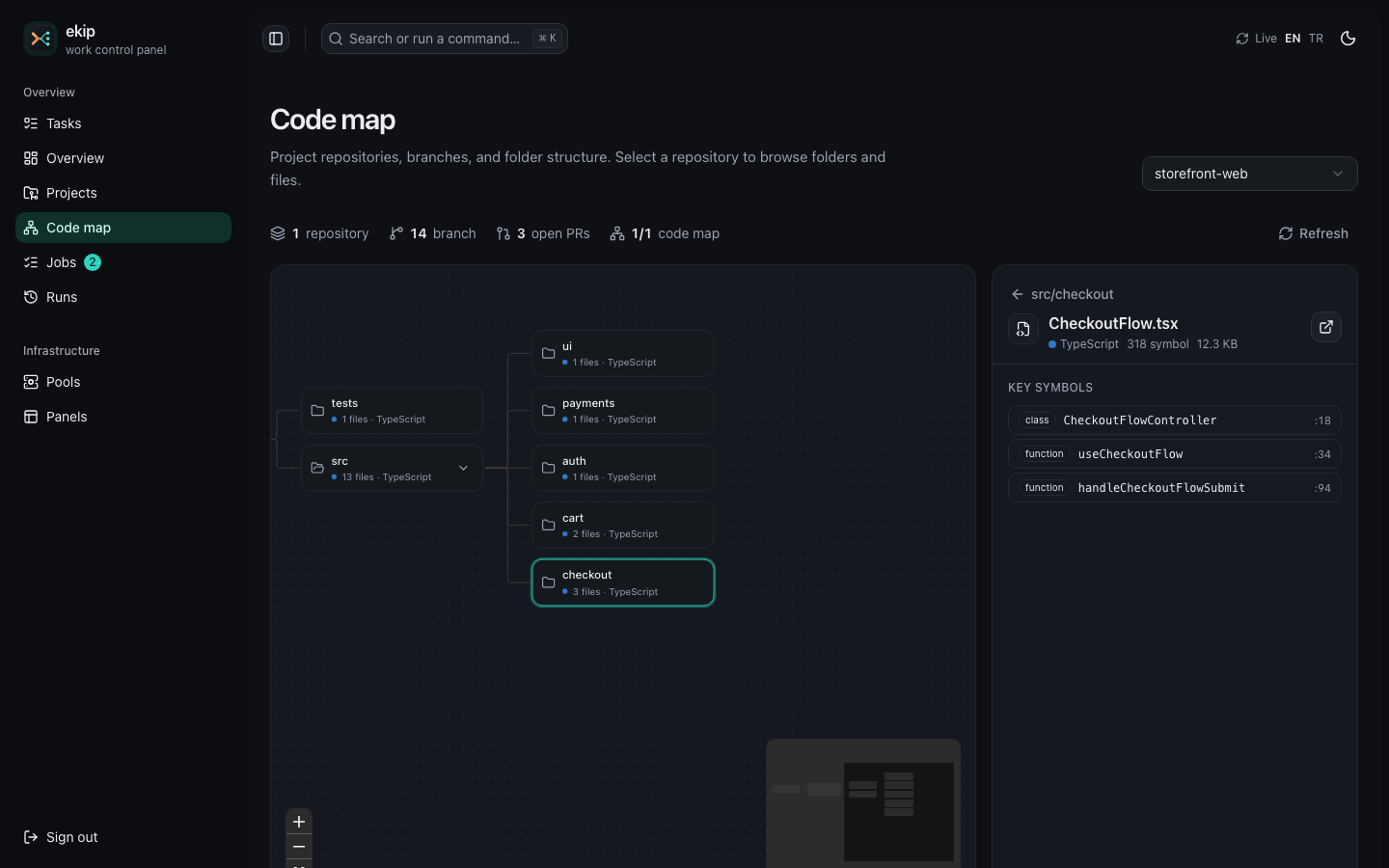Go back via src/checkout arrow
The width and height of the screenshot is (1389, 868).
(x=1017, y=294)
